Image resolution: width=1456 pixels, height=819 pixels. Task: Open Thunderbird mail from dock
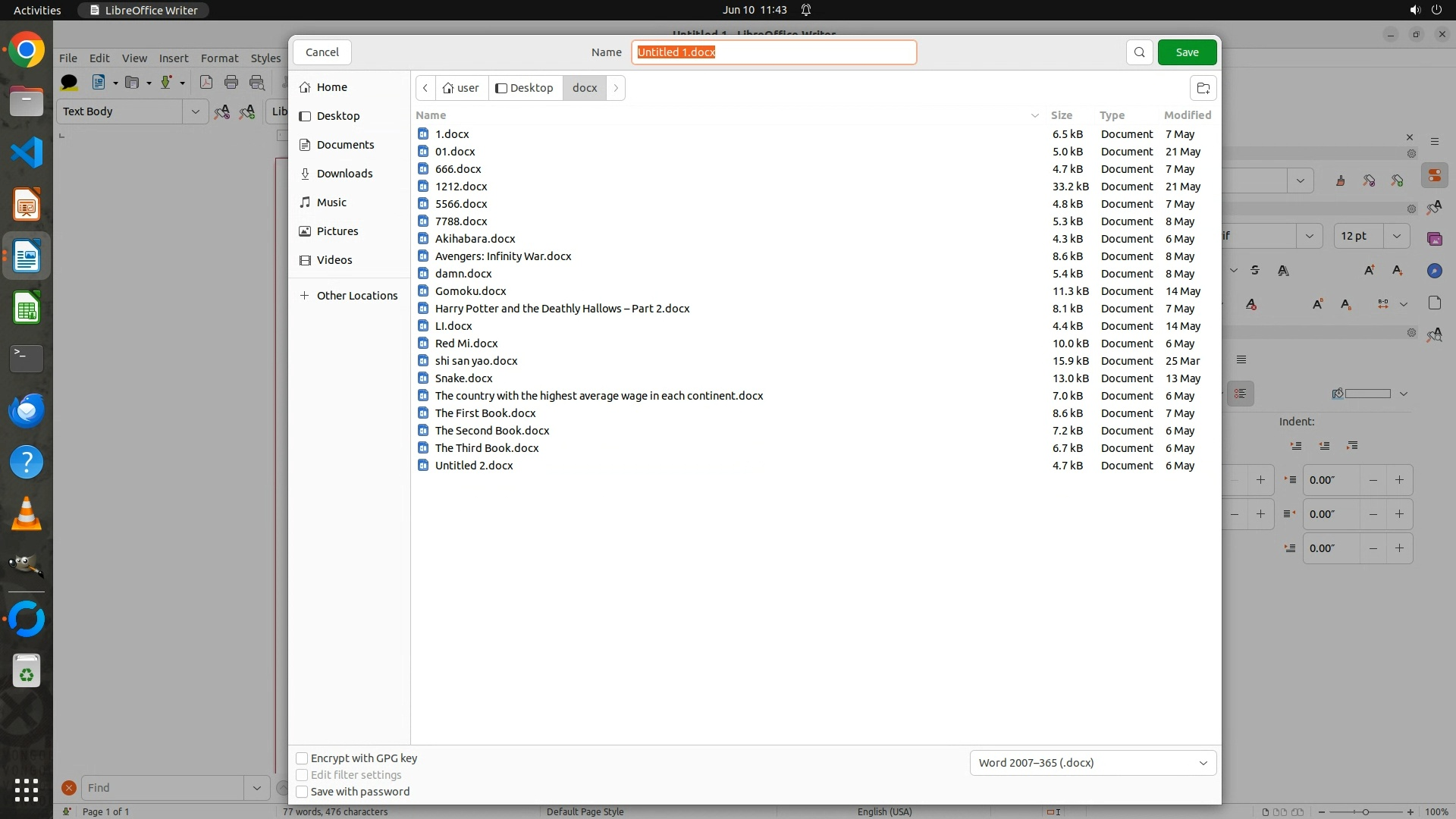(x=27, y=410)
